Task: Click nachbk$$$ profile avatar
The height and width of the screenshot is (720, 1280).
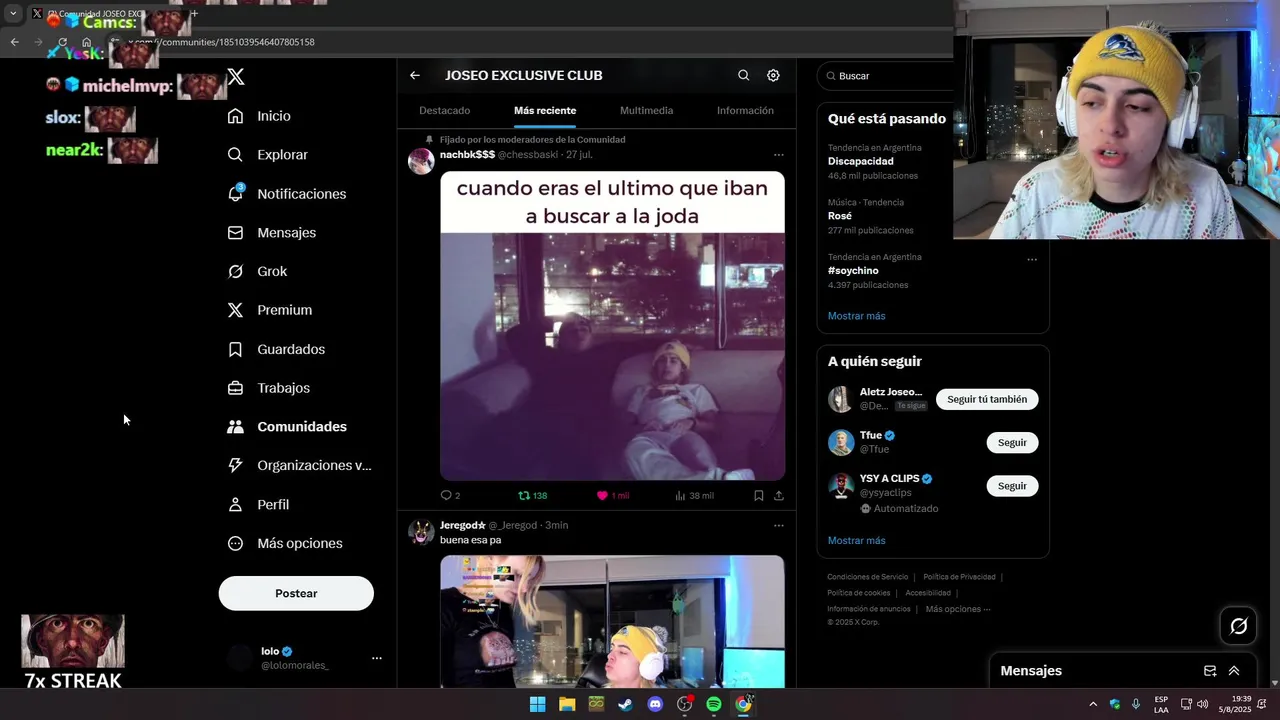Action: [x=421, y=161]
